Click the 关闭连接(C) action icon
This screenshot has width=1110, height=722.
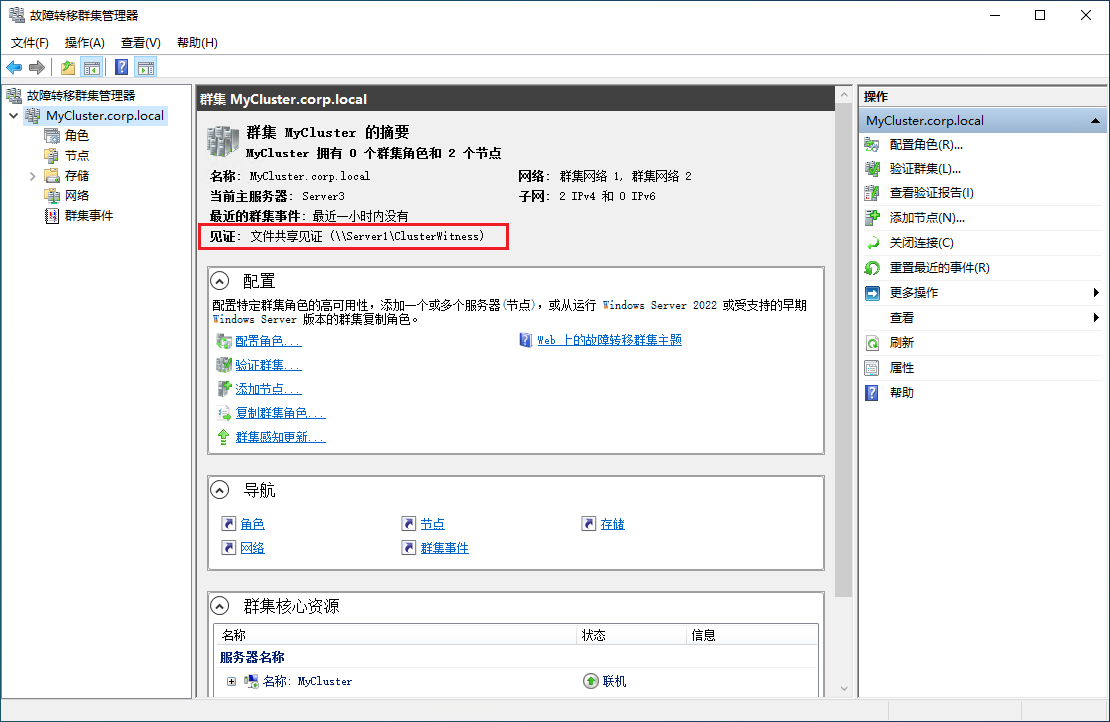pos(872,243)
